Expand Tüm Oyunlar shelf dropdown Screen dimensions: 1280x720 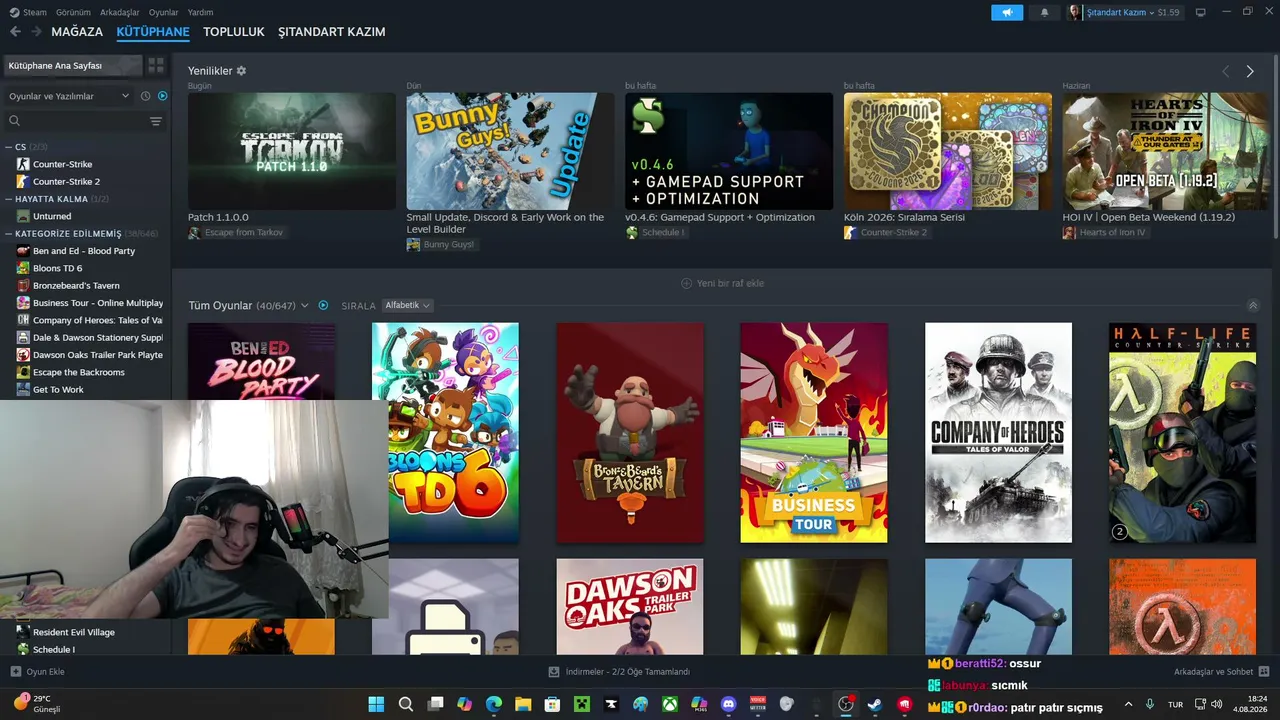click(x=305, y=305)
